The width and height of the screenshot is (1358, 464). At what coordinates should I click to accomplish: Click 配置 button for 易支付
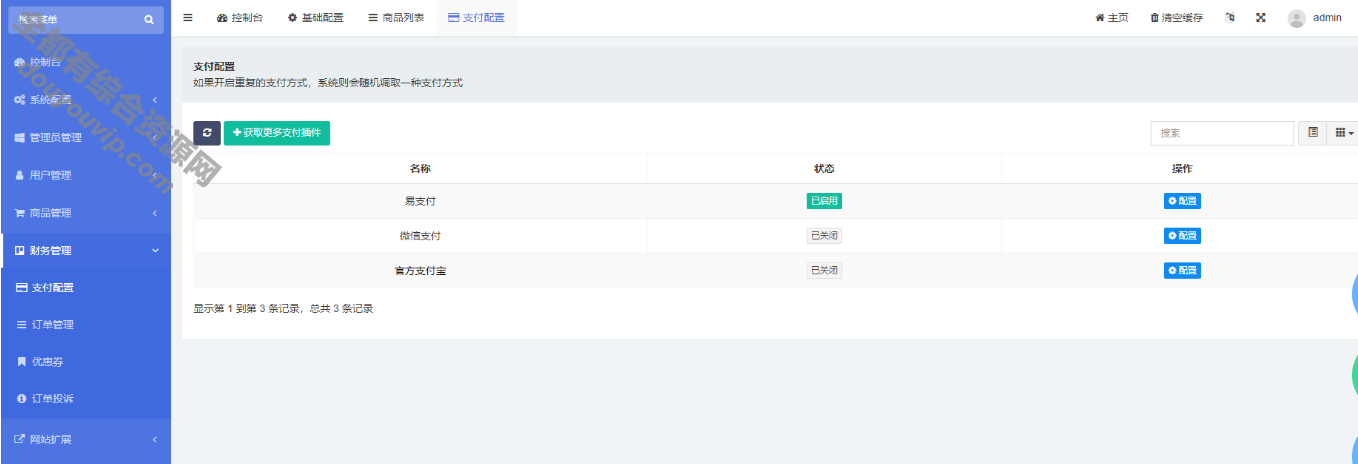coord(1182,201)
